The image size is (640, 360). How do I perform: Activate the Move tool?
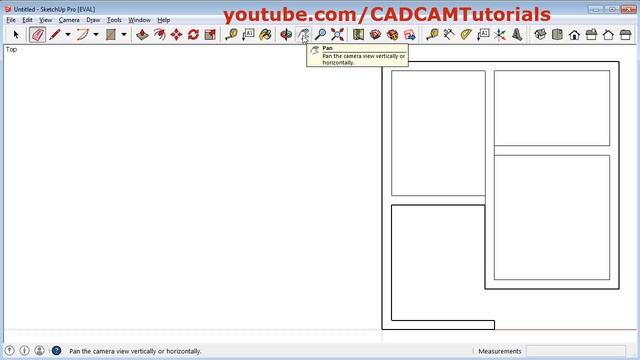tap(176, 35)
